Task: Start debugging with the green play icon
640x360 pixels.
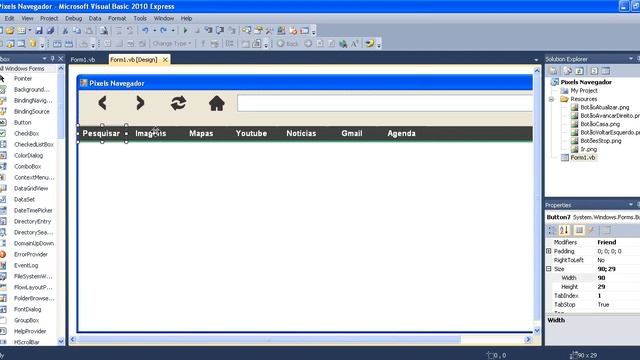Action: click(185, 31)
